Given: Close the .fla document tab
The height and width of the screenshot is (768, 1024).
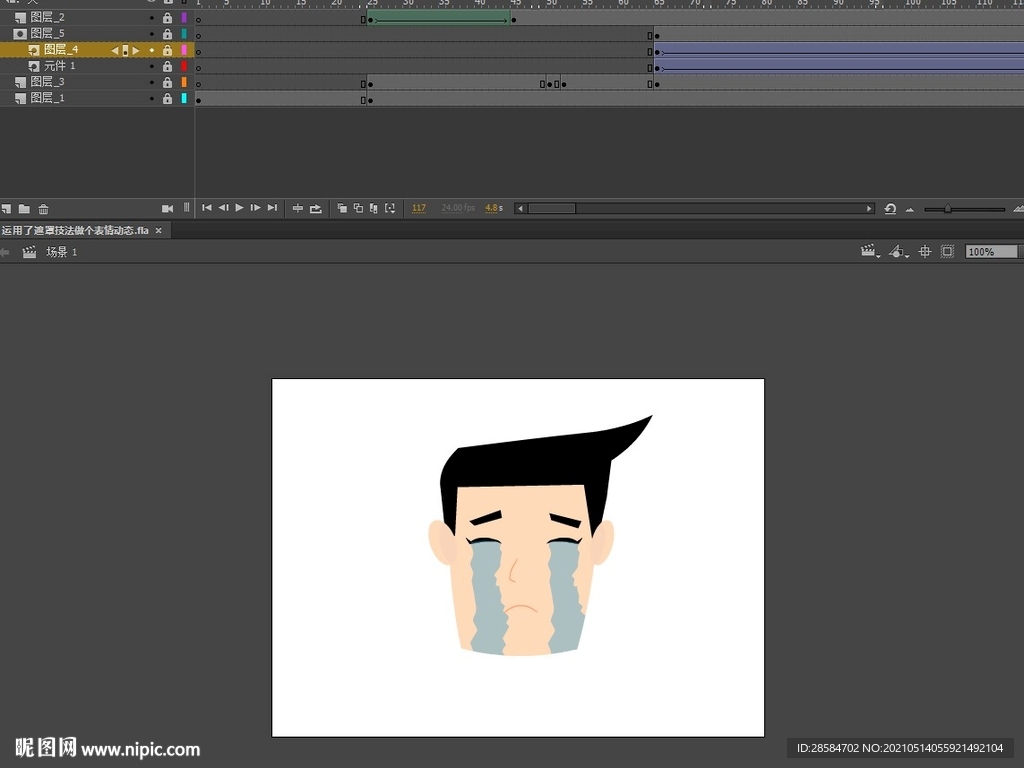Looking at the screenshot, I should tap(159, 231).
